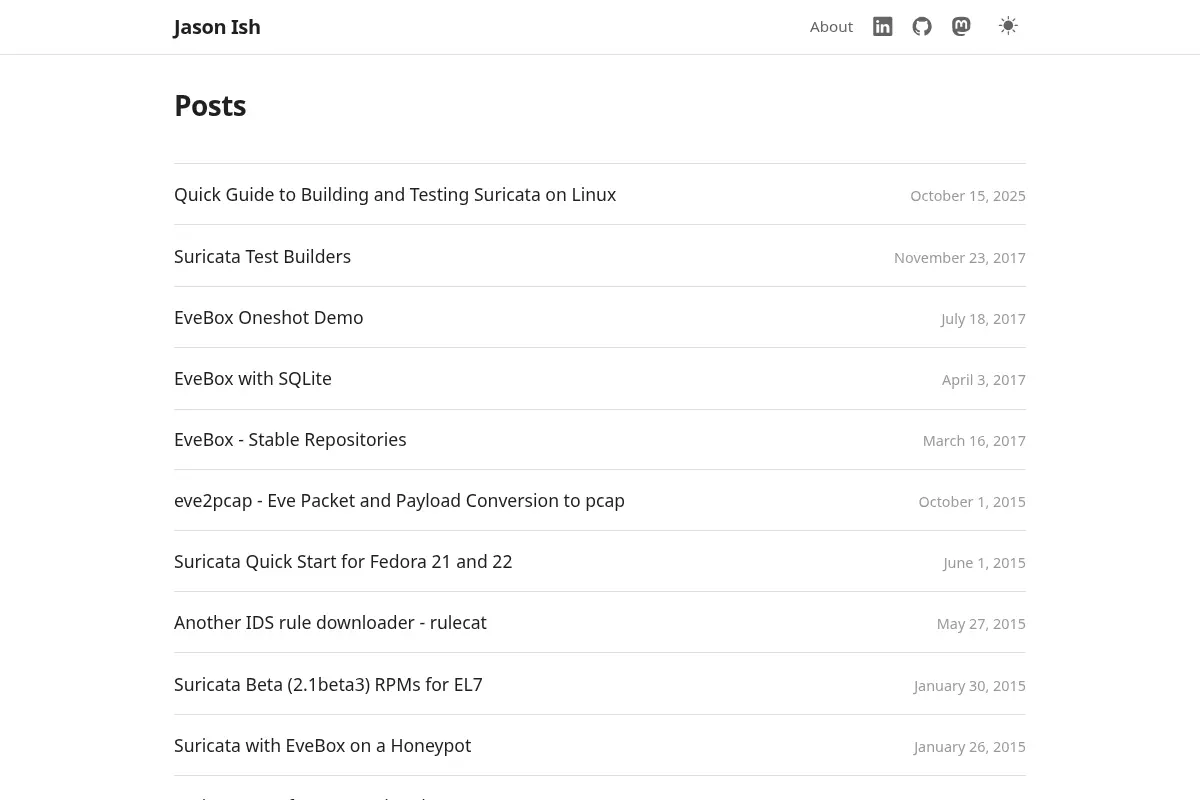The height and width of the screenshot is (800, 1200).
Task: Open Suricata with EveBox on a Honeypot
Action: coord(322,745)
